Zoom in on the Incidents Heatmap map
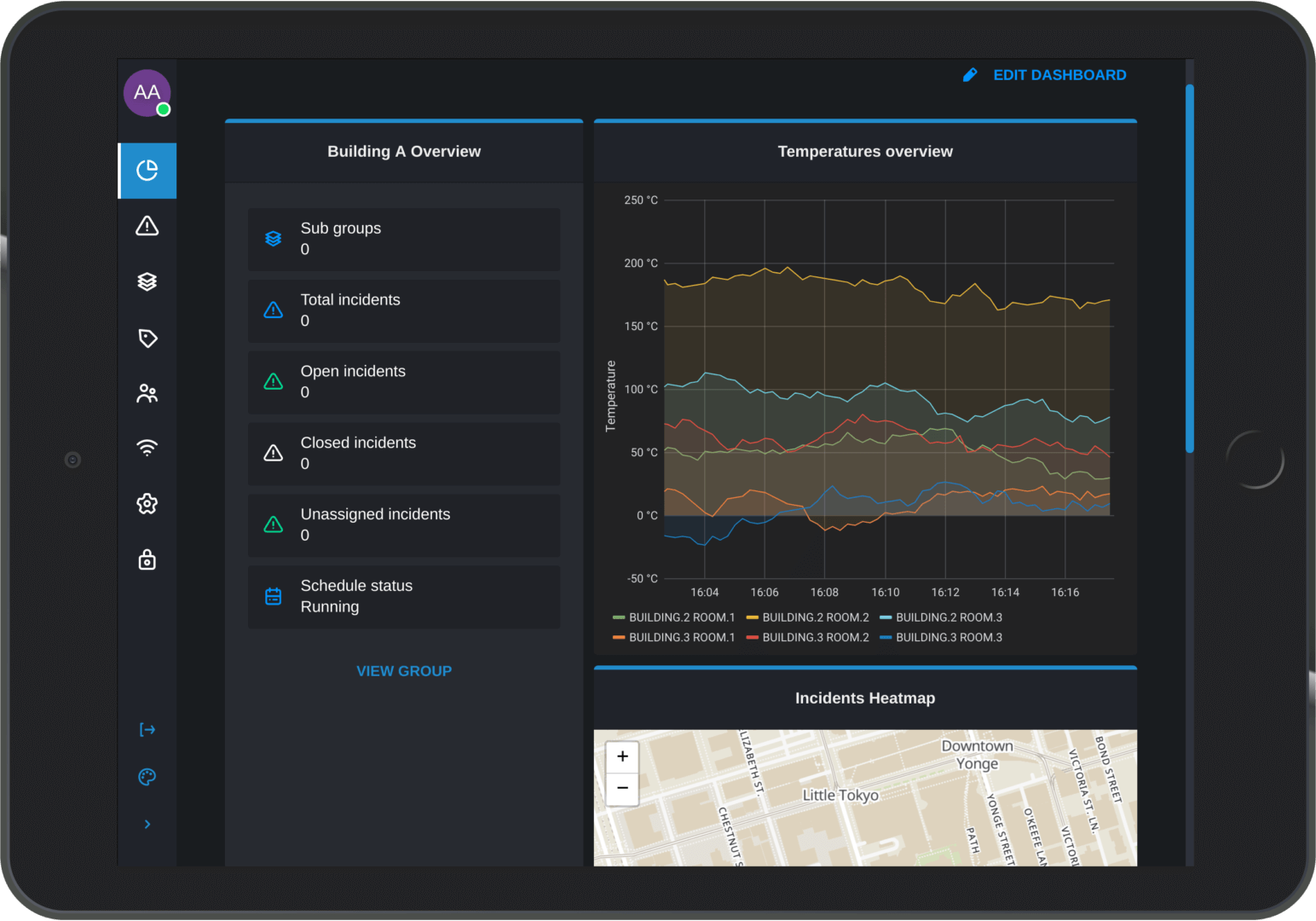Screen dimensions: 1316x921 point(621,756)
